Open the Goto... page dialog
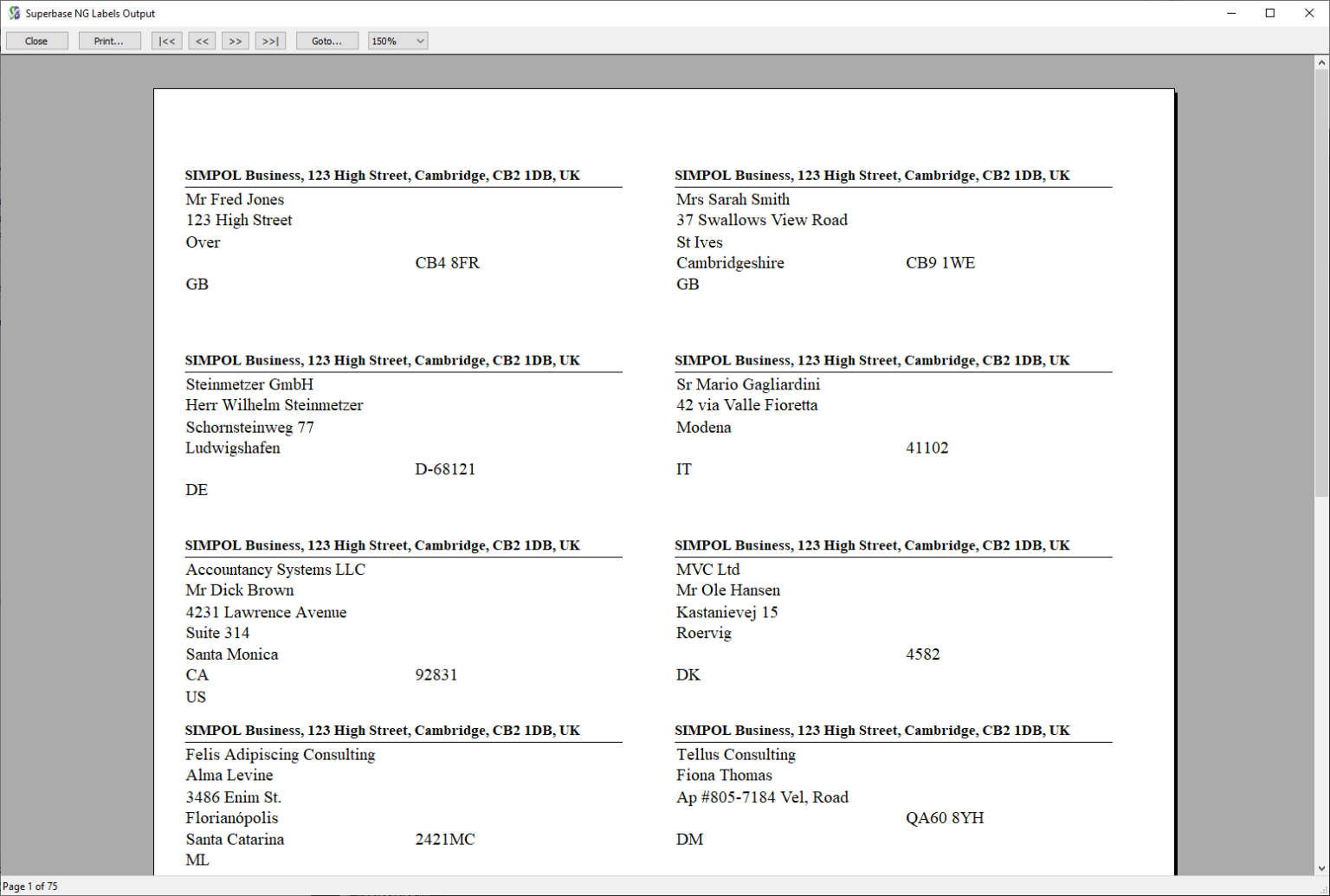1330x896 pixels. pyautogui.click(x=326, y=41)
